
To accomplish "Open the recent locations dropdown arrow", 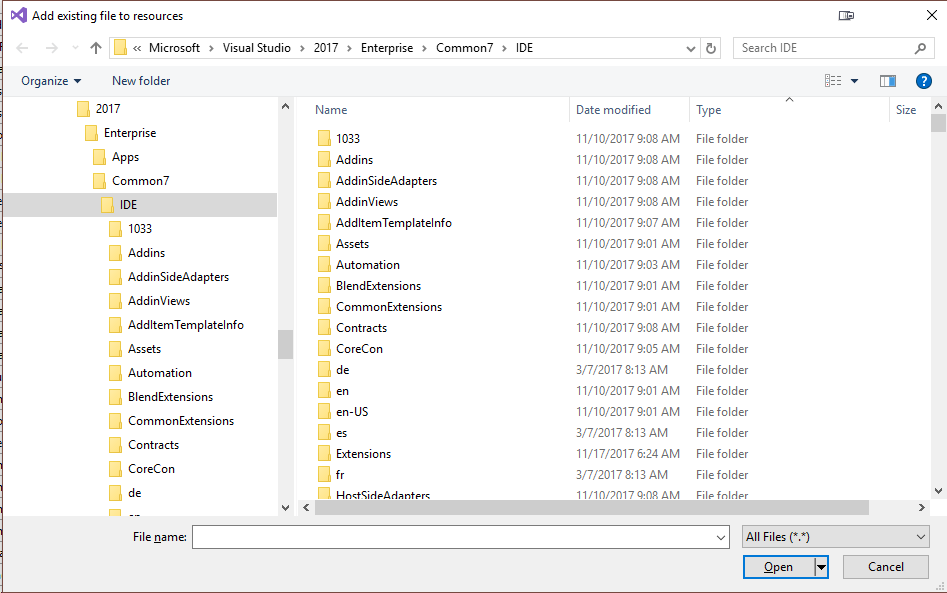I will pos(75,48).
